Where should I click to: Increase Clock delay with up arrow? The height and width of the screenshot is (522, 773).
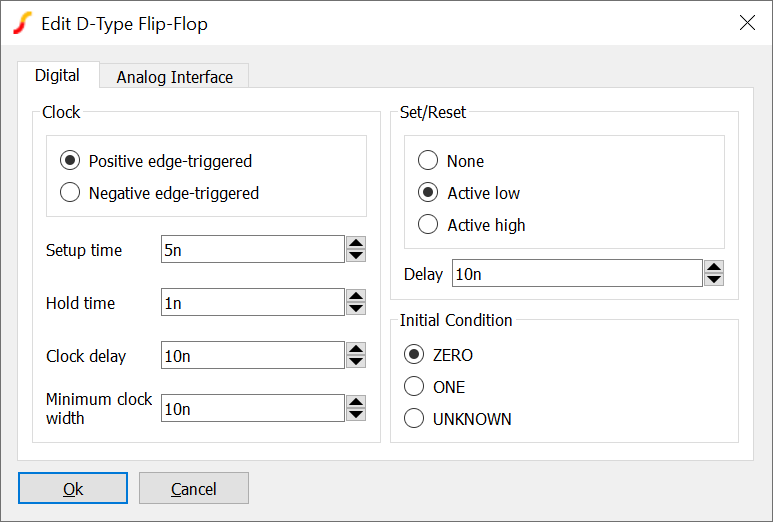pos(356,349)
